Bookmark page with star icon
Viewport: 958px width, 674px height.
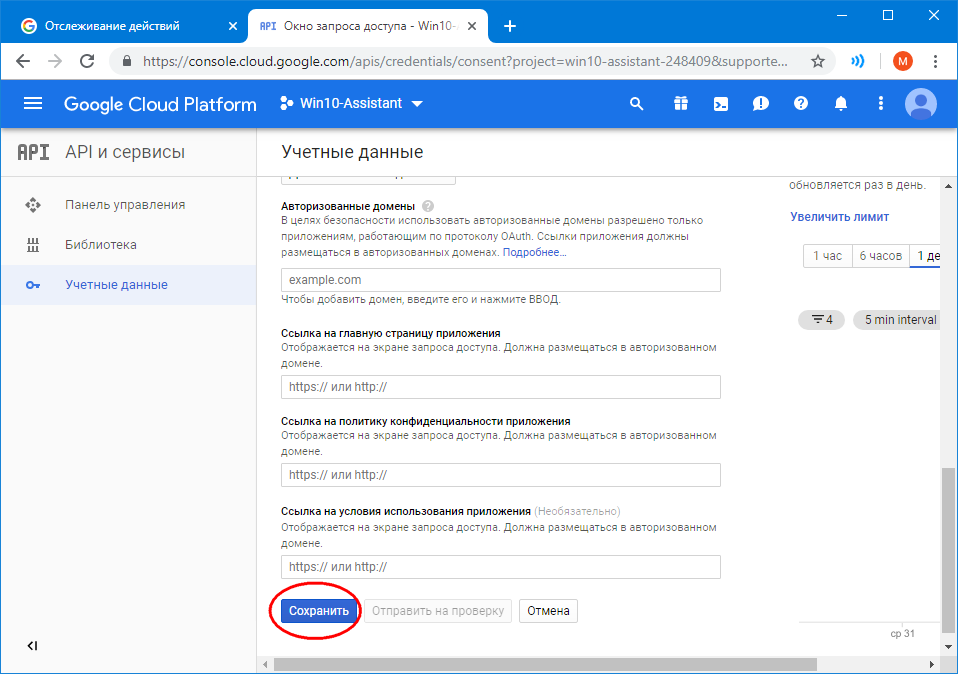(x=818, y=61)
